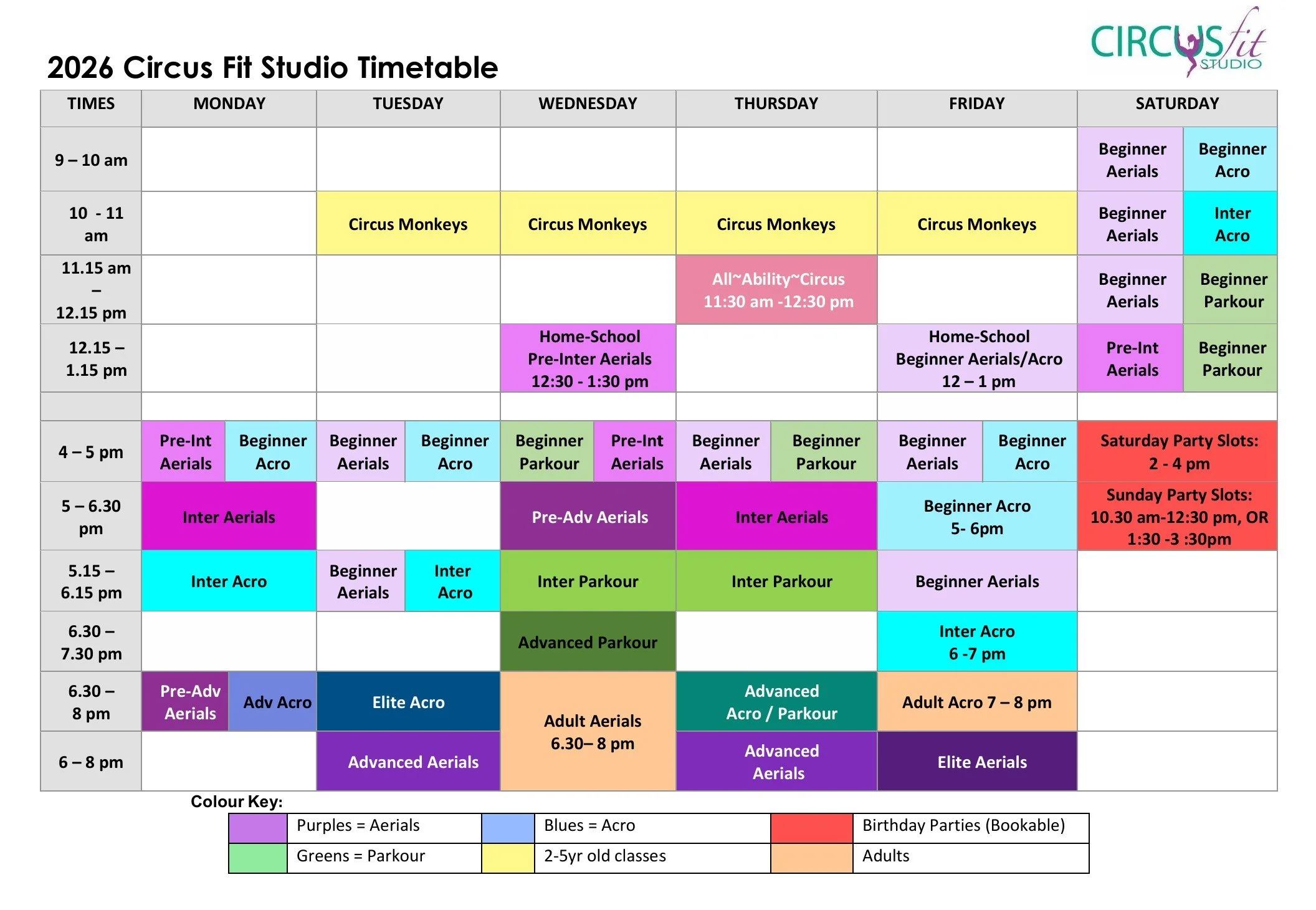The height and width of the screenshot is (910, 1316).
Task: Click the red Birthday Parties swatch
Action: tap(811, 828)
